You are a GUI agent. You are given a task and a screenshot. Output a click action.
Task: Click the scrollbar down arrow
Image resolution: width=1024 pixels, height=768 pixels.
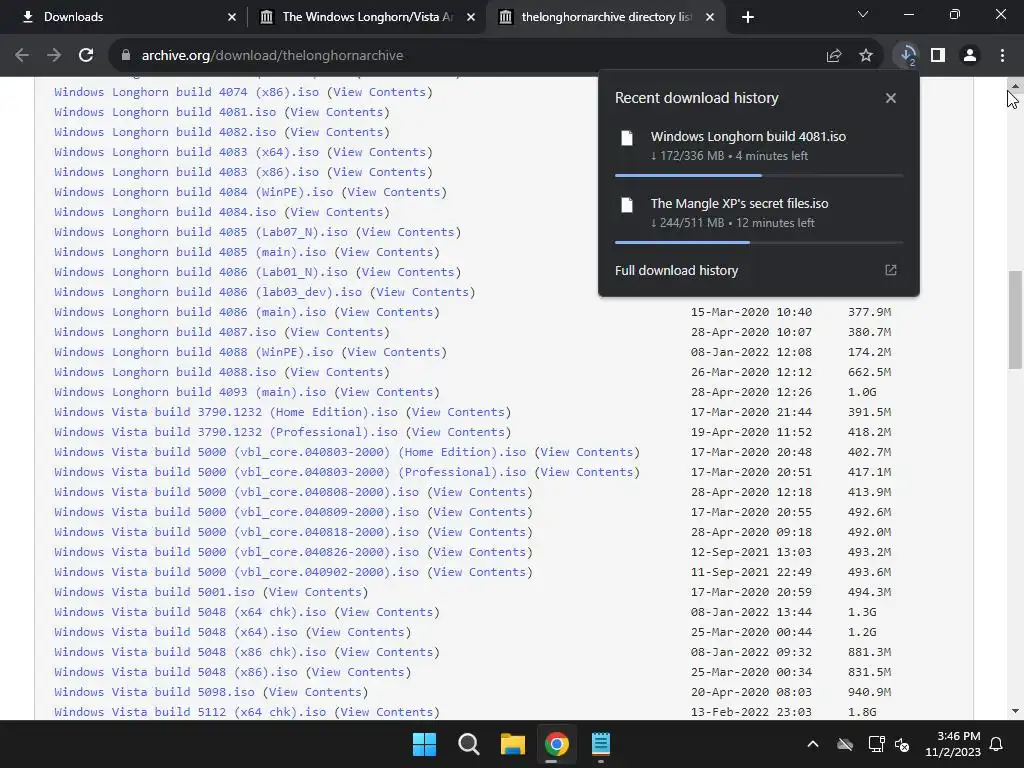[x=1015, y=711]
